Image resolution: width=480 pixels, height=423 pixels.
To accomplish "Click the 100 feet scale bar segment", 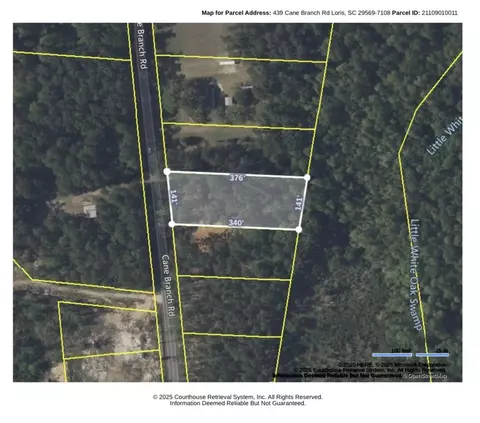I will (392, 355).
